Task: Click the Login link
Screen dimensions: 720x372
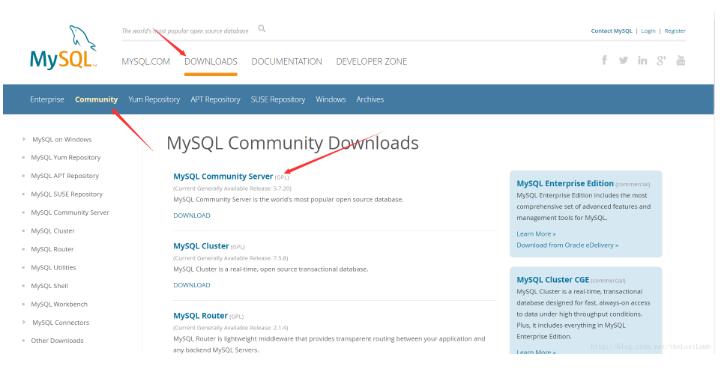Action: (x=648, y=31)
